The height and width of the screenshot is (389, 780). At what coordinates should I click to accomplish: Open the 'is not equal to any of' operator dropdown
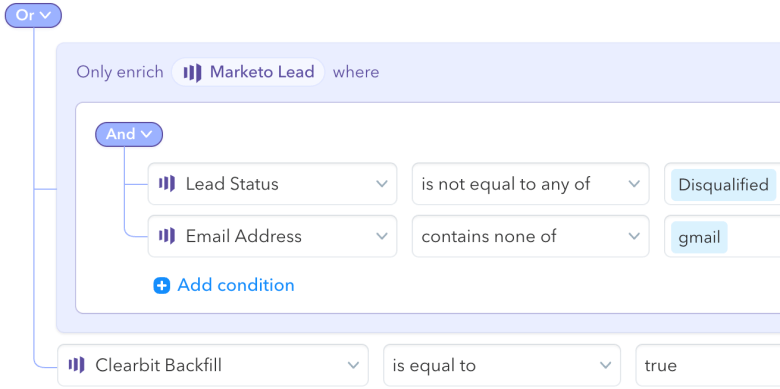530,184
